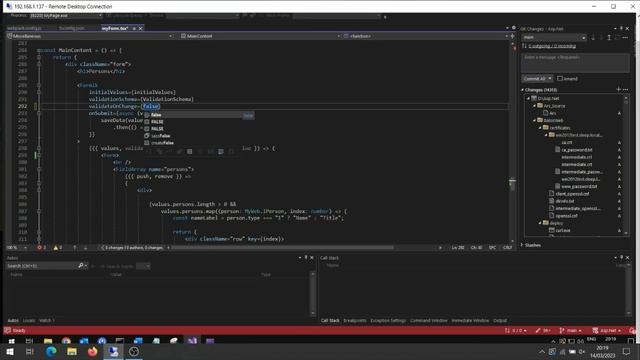The width and height of the screenshot is (640, 360).
Task: Open Changes section more options ellipsis
Action: point(626,89)
